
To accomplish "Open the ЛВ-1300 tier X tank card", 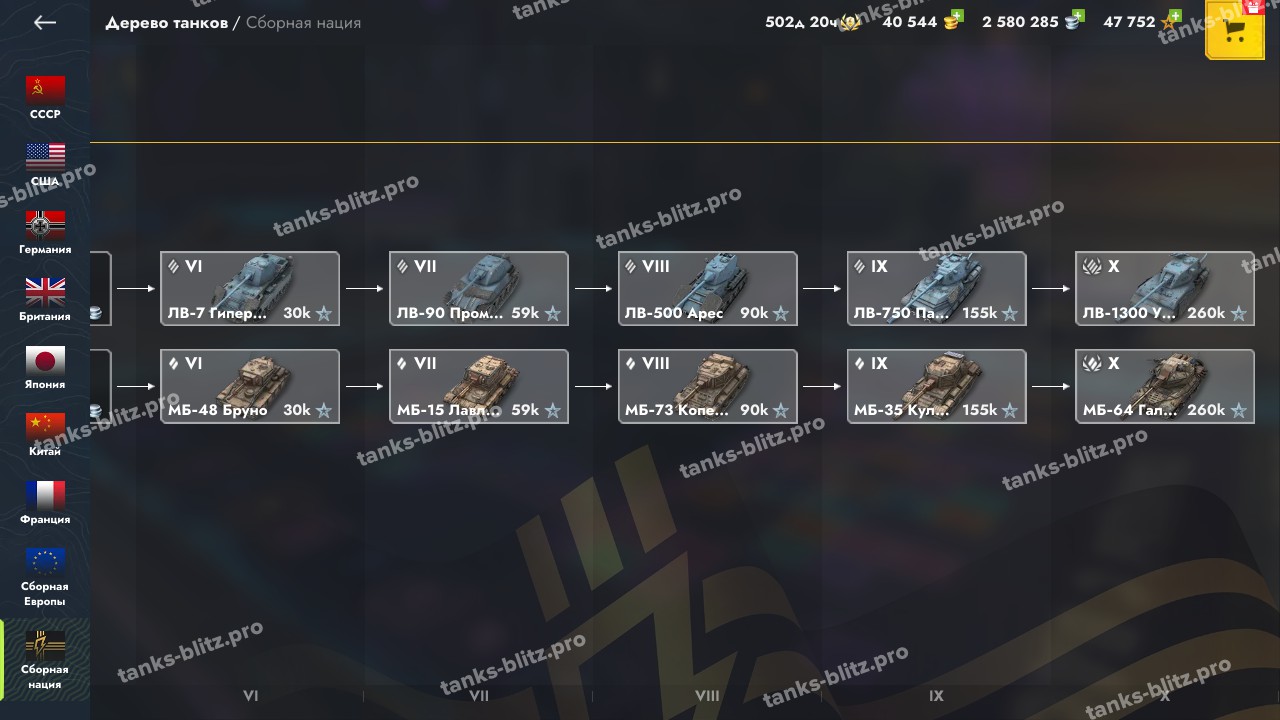I will pos(1165,288).
